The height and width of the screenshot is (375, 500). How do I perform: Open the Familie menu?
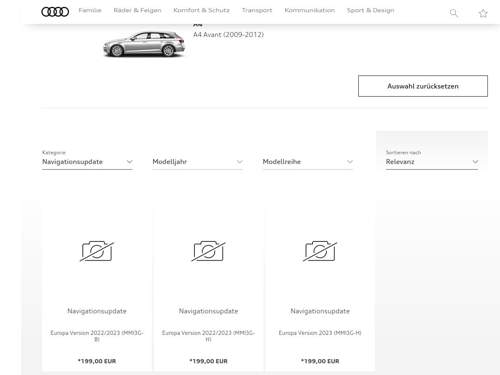(x=90, y=10)
